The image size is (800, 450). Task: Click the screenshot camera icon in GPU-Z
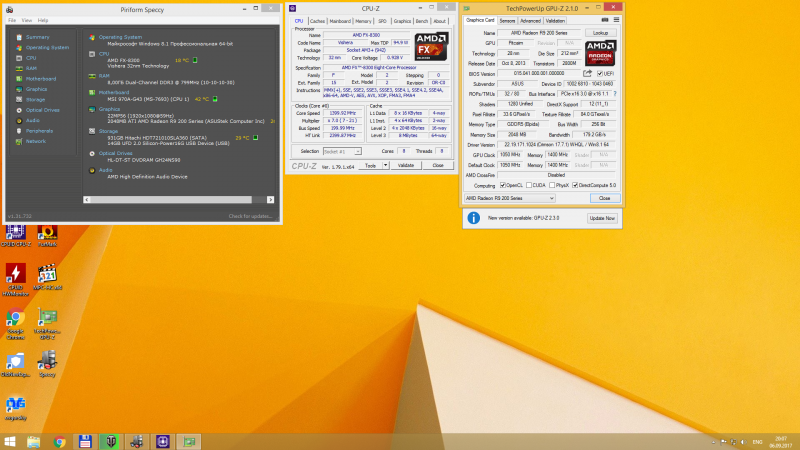(605, 20)
